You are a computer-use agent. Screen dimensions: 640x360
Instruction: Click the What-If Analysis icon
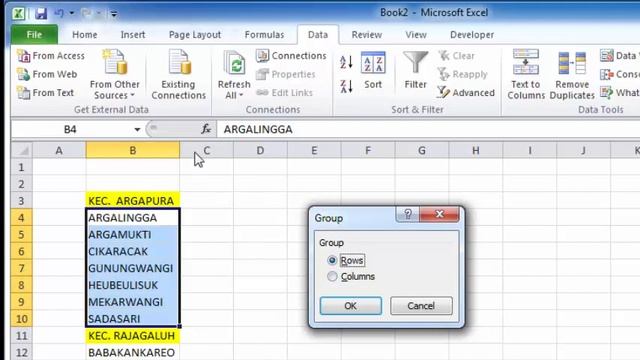coord(607,93)
